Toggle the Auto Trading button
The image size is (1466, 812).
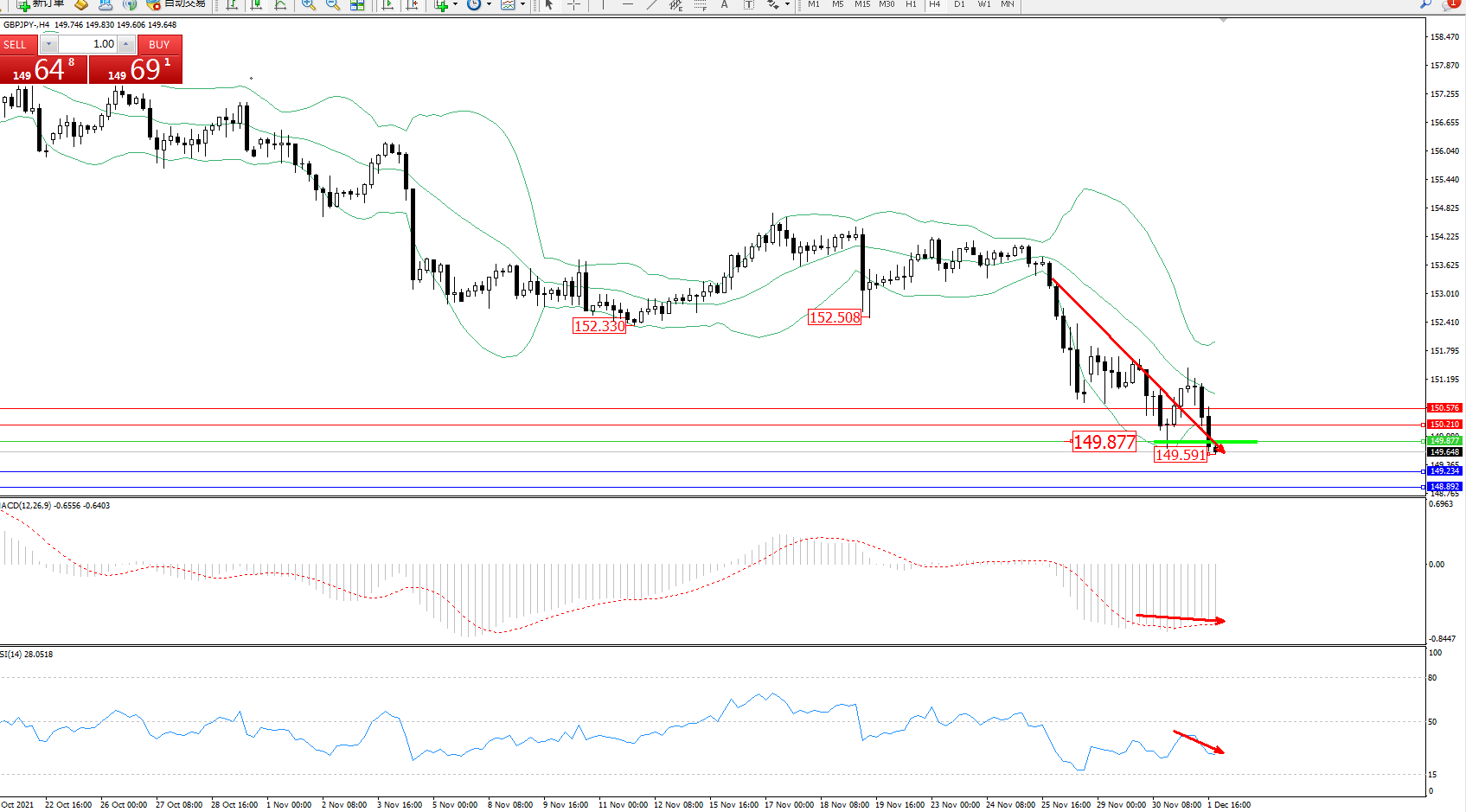coord(177,4)
